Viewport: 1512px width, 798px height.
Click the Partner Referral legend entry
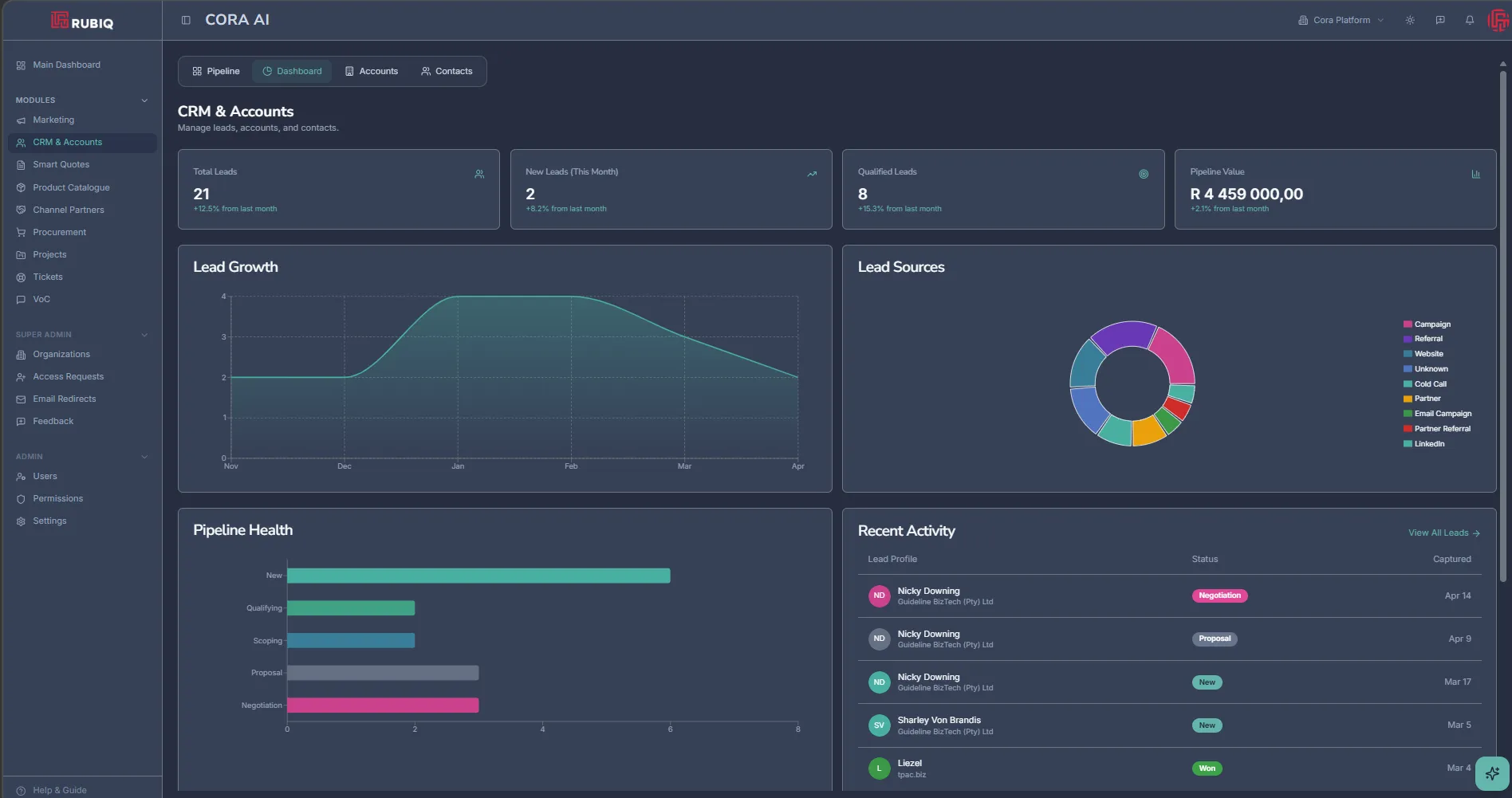pyautogui.click(x=1437, y=429)
